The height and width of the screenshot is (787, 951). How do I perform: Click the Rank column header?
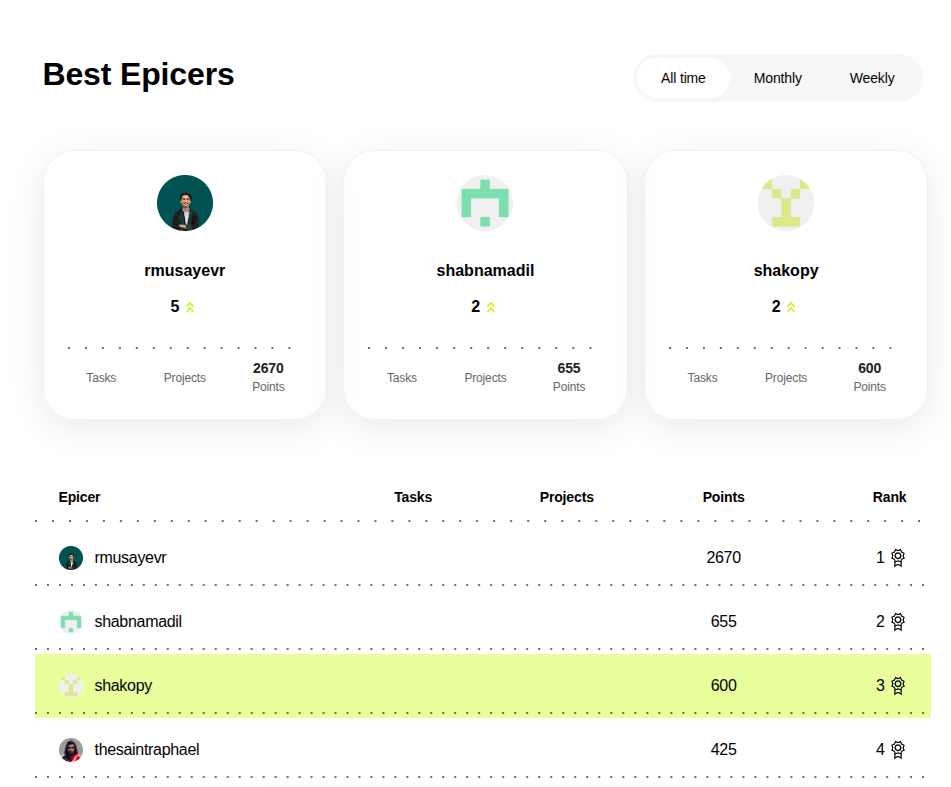coord(889,497)
